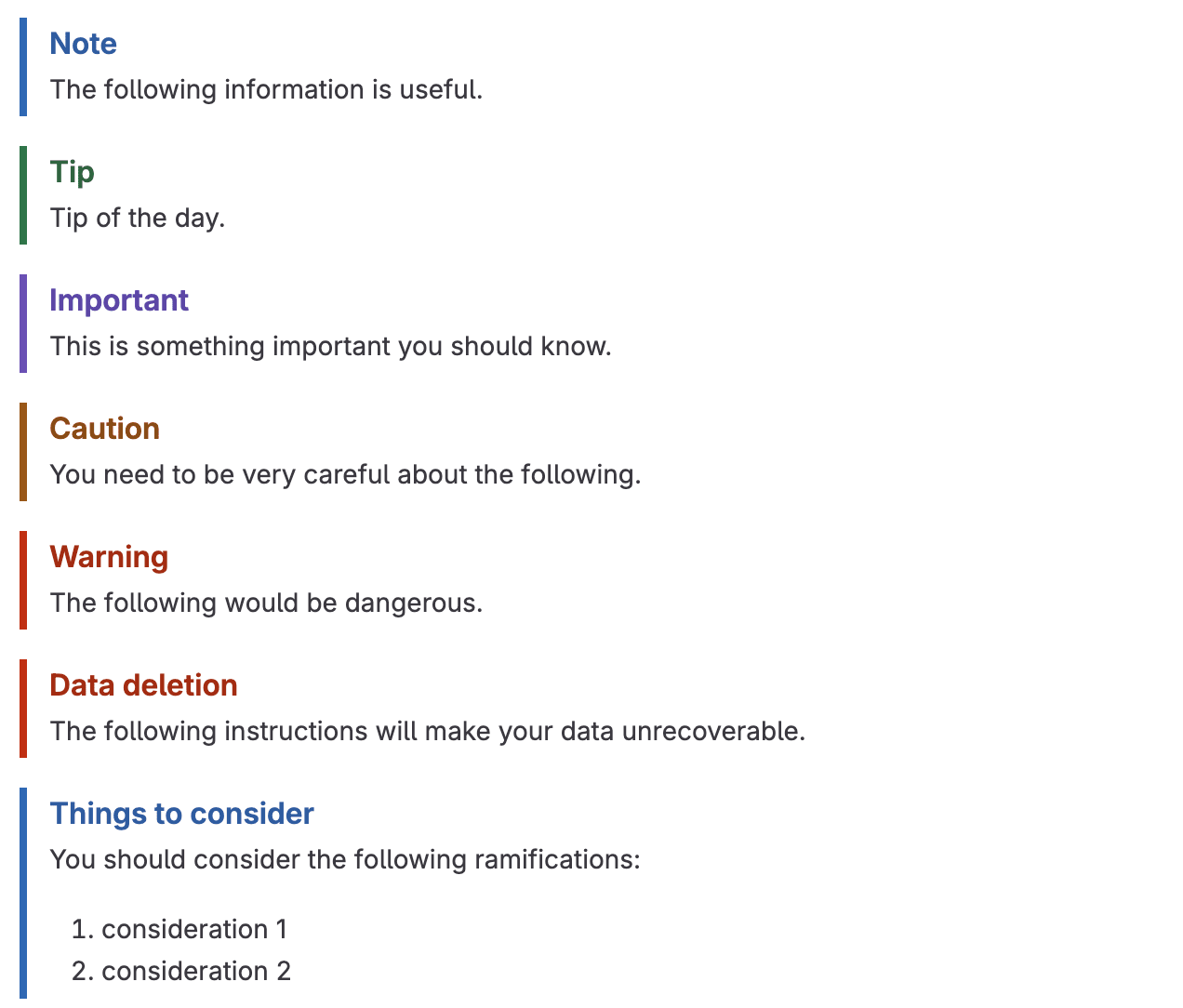This screenshot has height=1008, width=1183.
Task: Click the text "The following information is useful."
Action: click(x=266, y=90)
